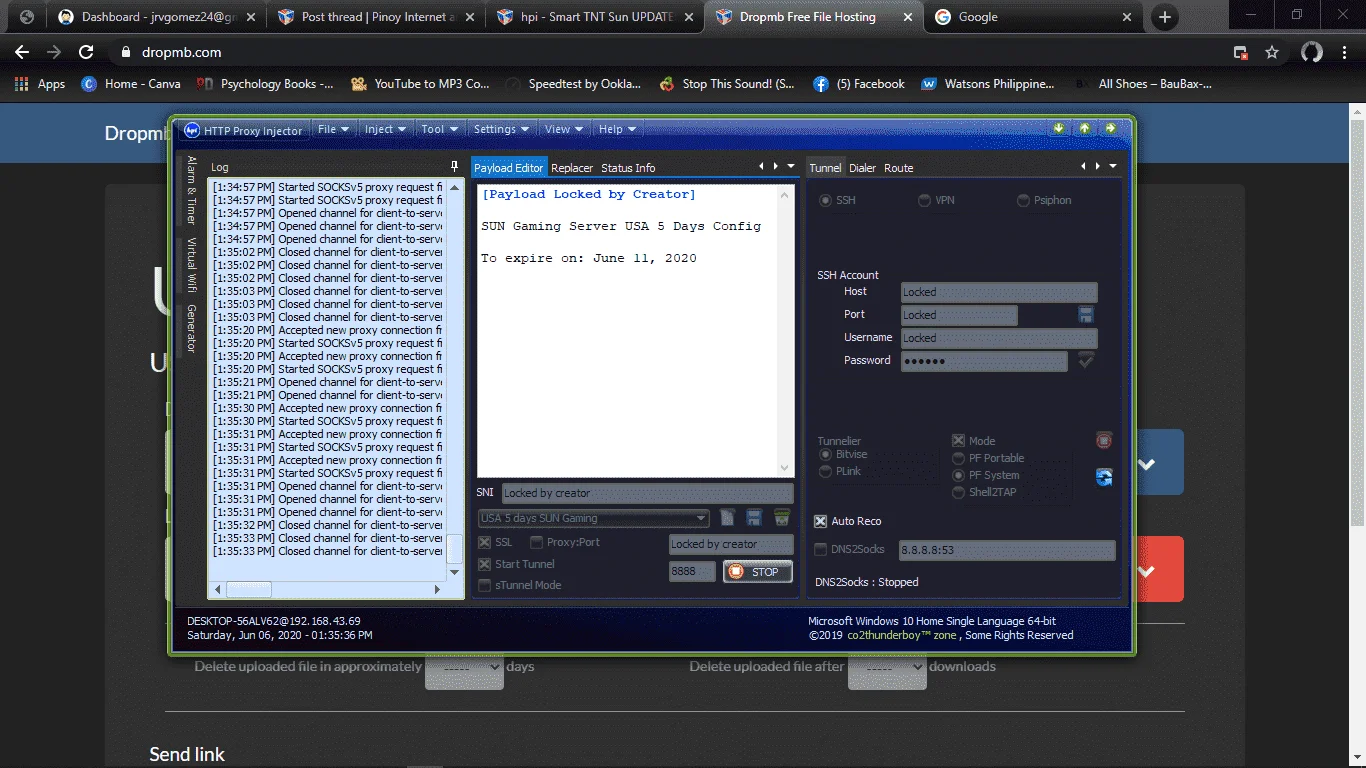Select the Bitvise radio button
Viewport: 1366px width, 768px height.
[825, 455]
